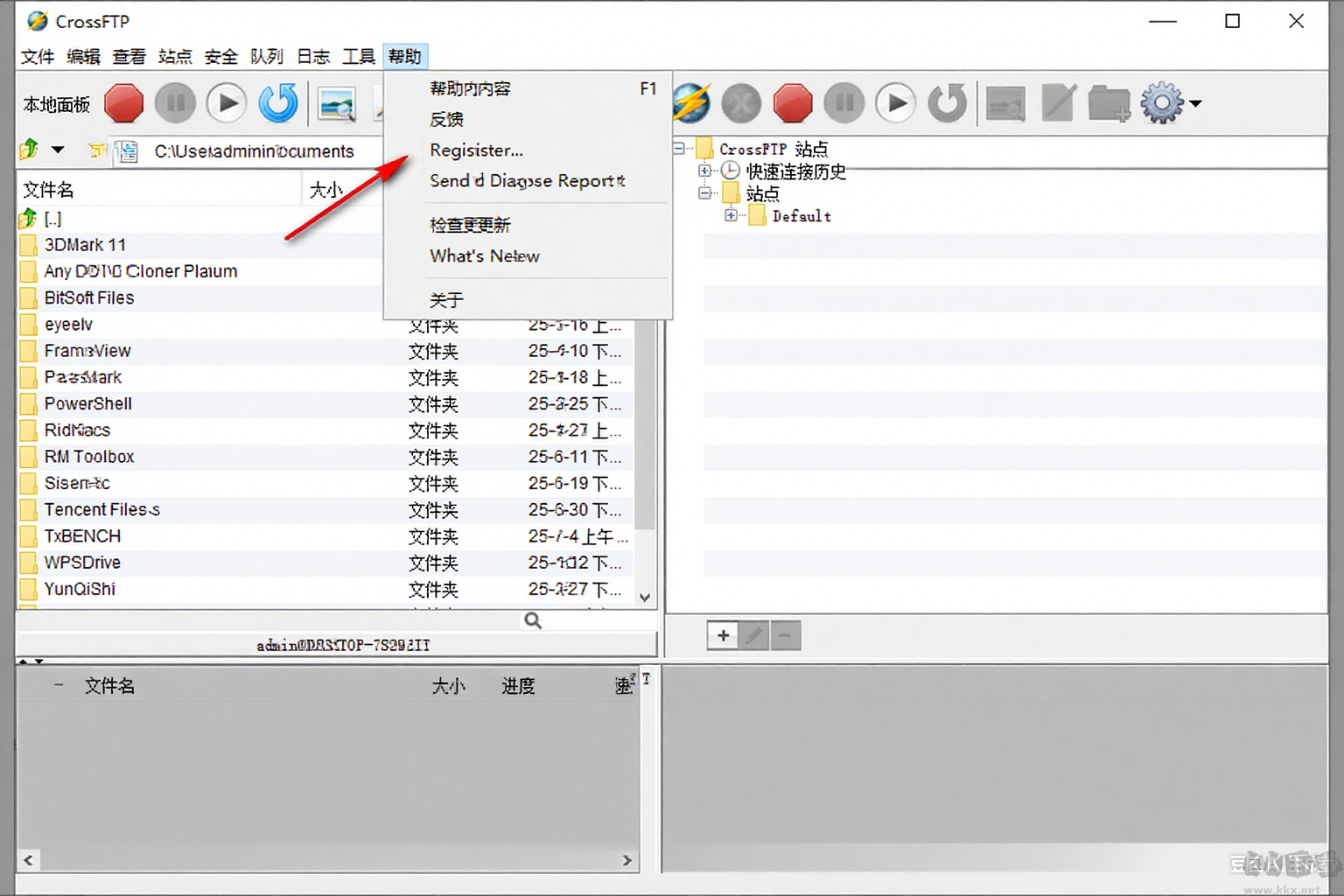Click the remote gray picture preview icon
The image size is (1344, 896).
(1006, 103)
